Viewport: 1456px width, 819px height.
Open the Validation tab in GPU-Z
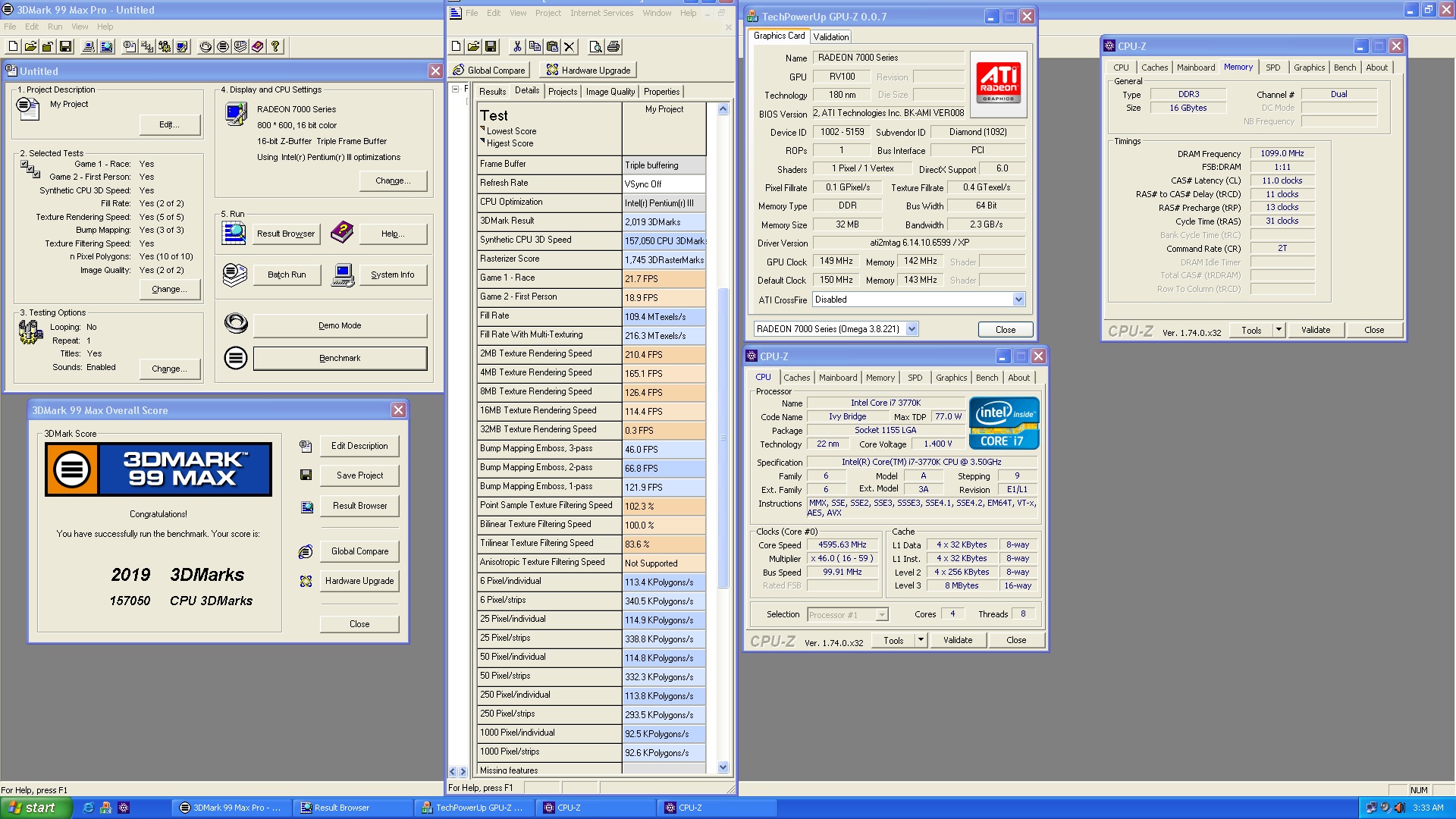[x=831, y=36]
